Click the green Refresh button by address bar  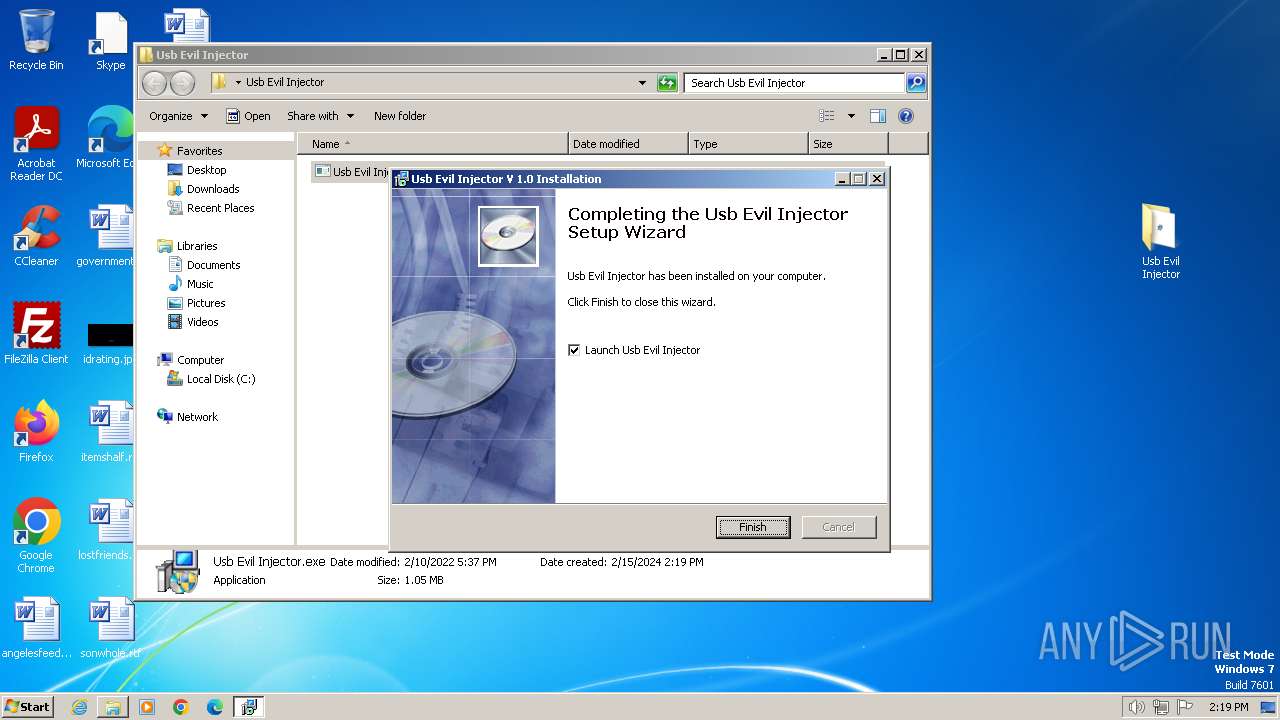[x=667, y=83]
